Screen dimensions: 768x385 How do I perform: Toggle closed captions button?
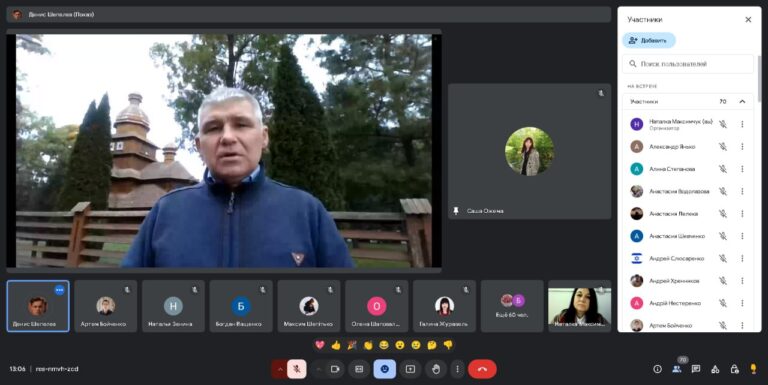pos(359,369)
